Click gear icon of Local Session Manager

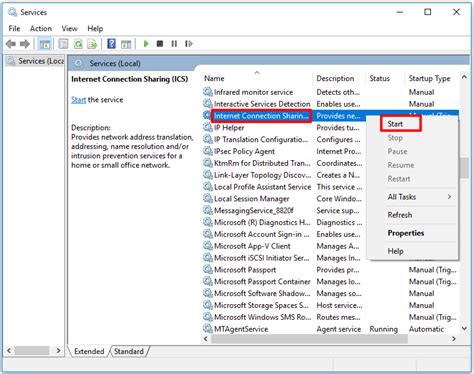(208, 199)
